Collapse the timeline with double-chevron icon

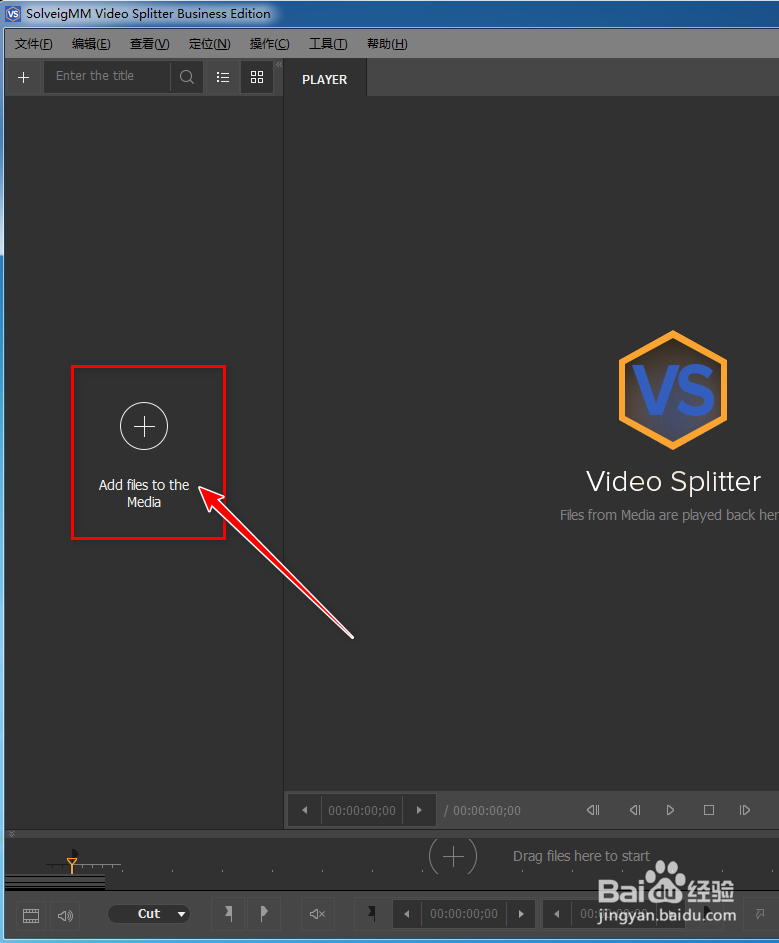11,834
